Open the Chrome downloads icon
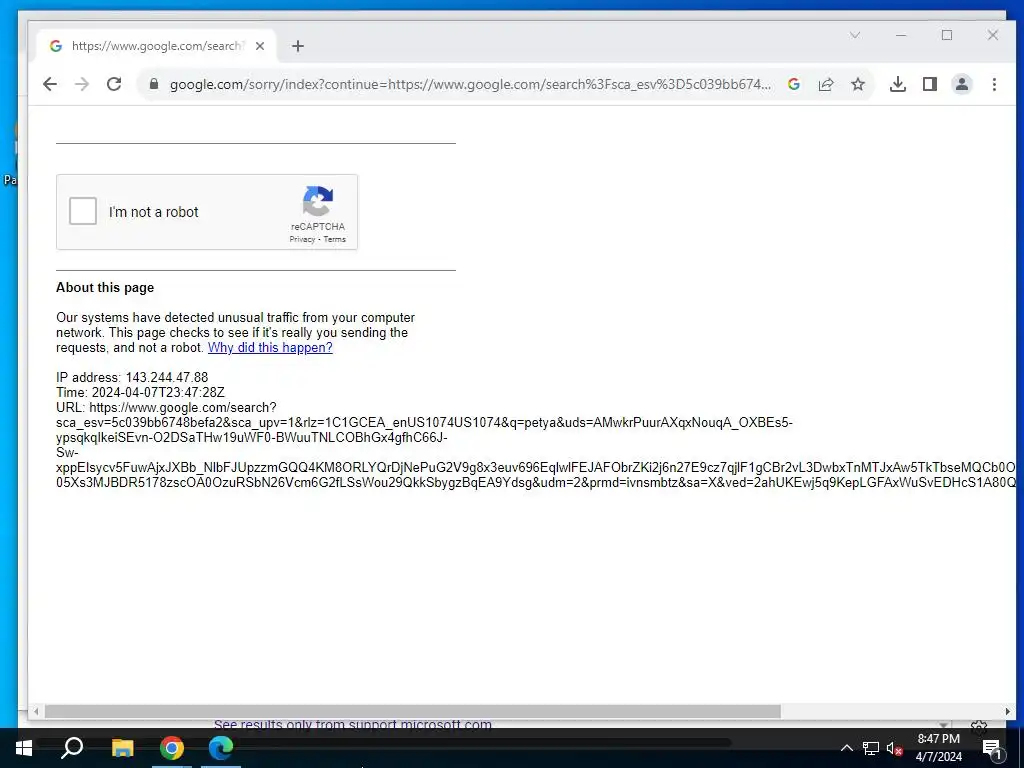Image resolution: width=1024 pixels, height=768 pixels. click(897, 84)
